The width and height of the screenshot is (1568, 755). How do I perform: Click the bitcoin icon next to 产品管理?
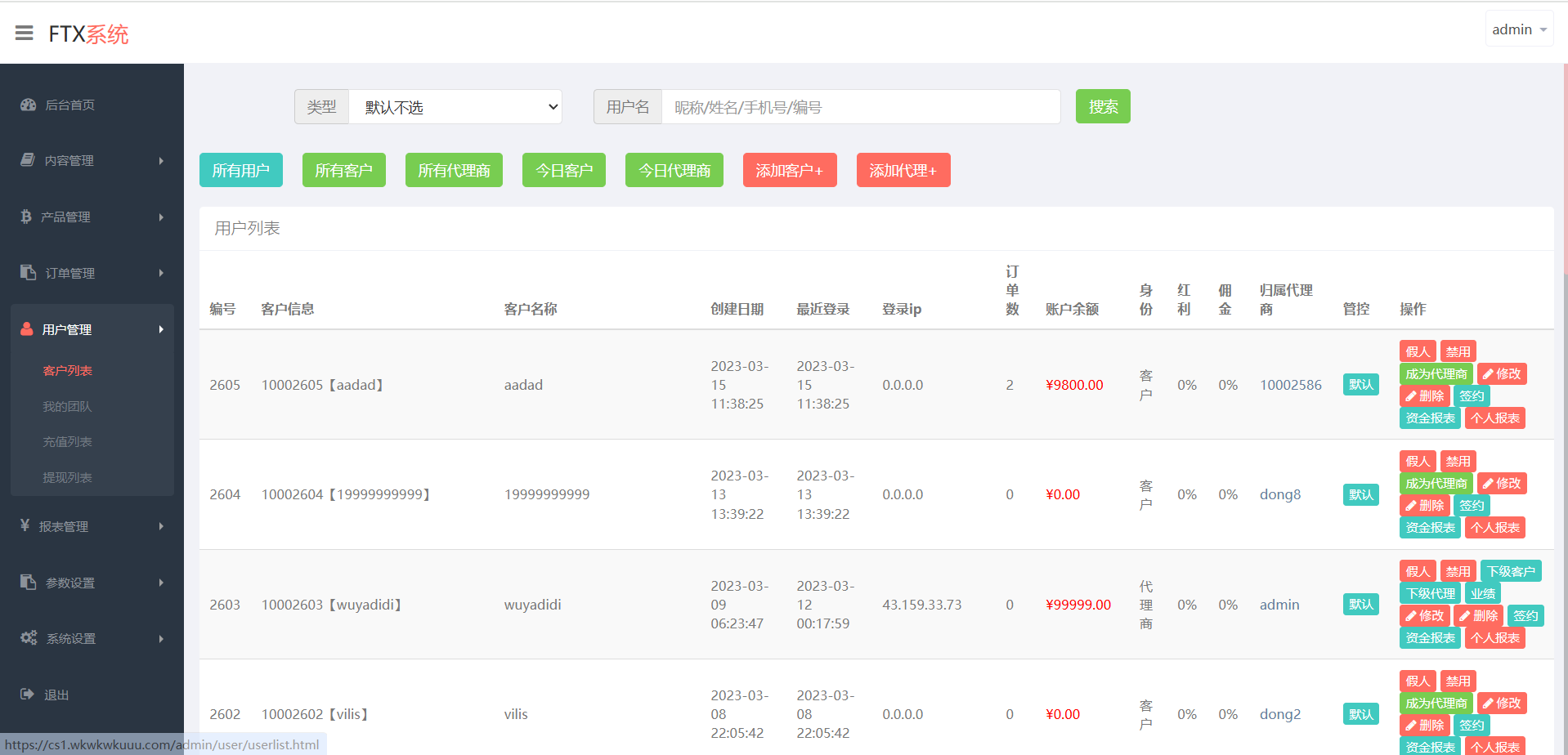(x=26, y=217)
